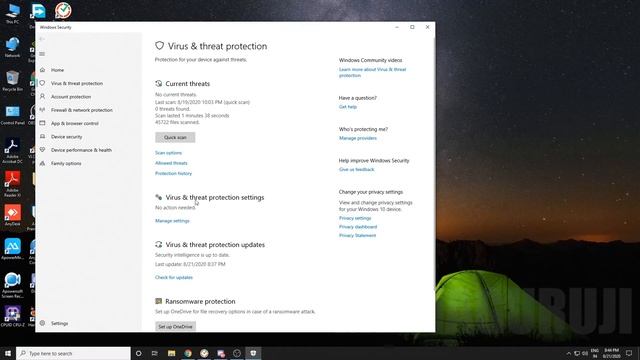Open Device performance & health section
Viewport: 640px width, 360px height.
pyautogui.click(x=81, y=150)
